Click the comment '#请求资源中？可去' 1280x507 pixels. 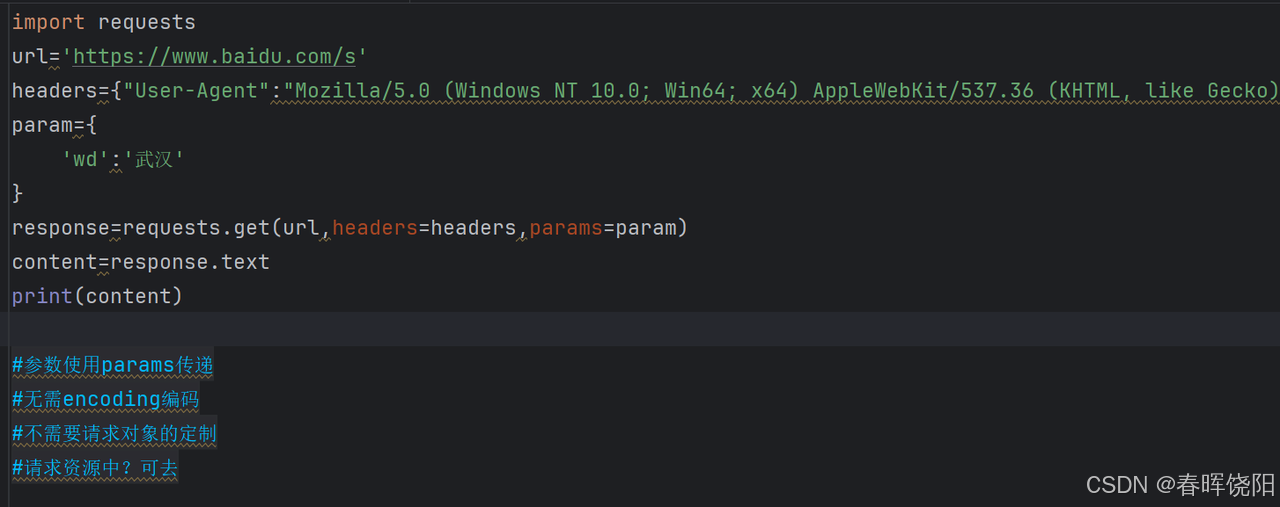pyautogui.click(x=95, y=467)
